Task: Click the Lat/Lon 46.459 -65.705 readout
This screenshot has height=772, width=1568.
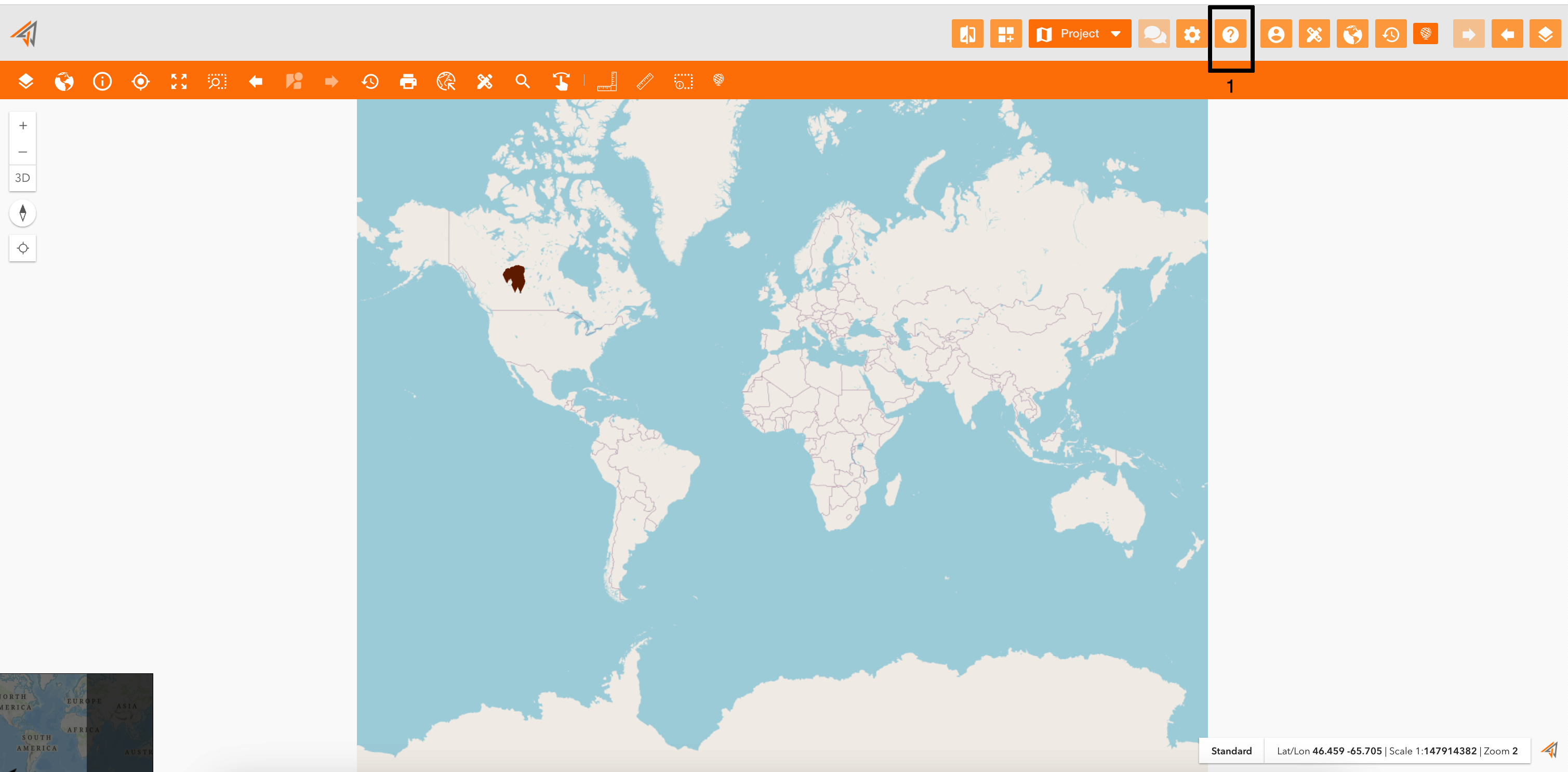Action: 1329,751
